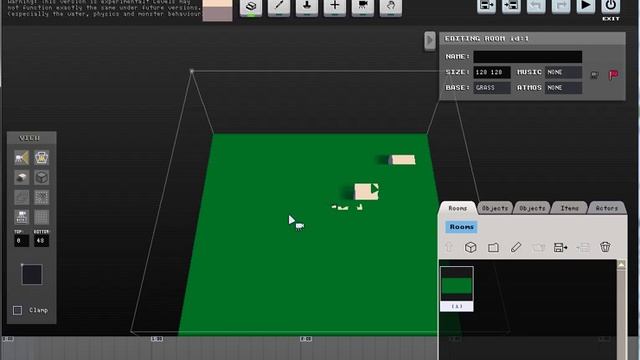This screenshot has height=360, width=640.
Task: Play-test the level with play button
Action: tap(586, 6)
